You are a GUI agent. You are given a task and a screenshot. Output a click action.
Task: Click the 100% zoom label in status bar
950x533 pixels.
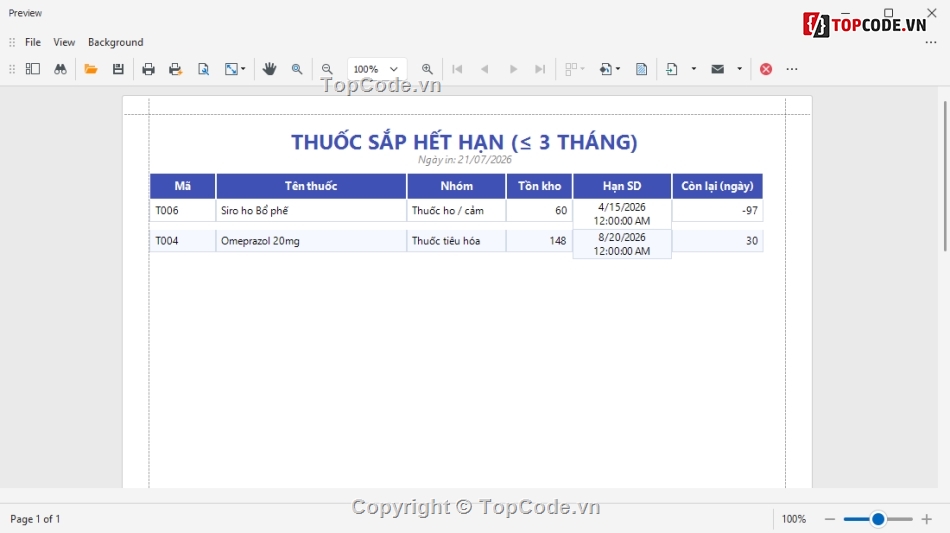click(794, 519)
